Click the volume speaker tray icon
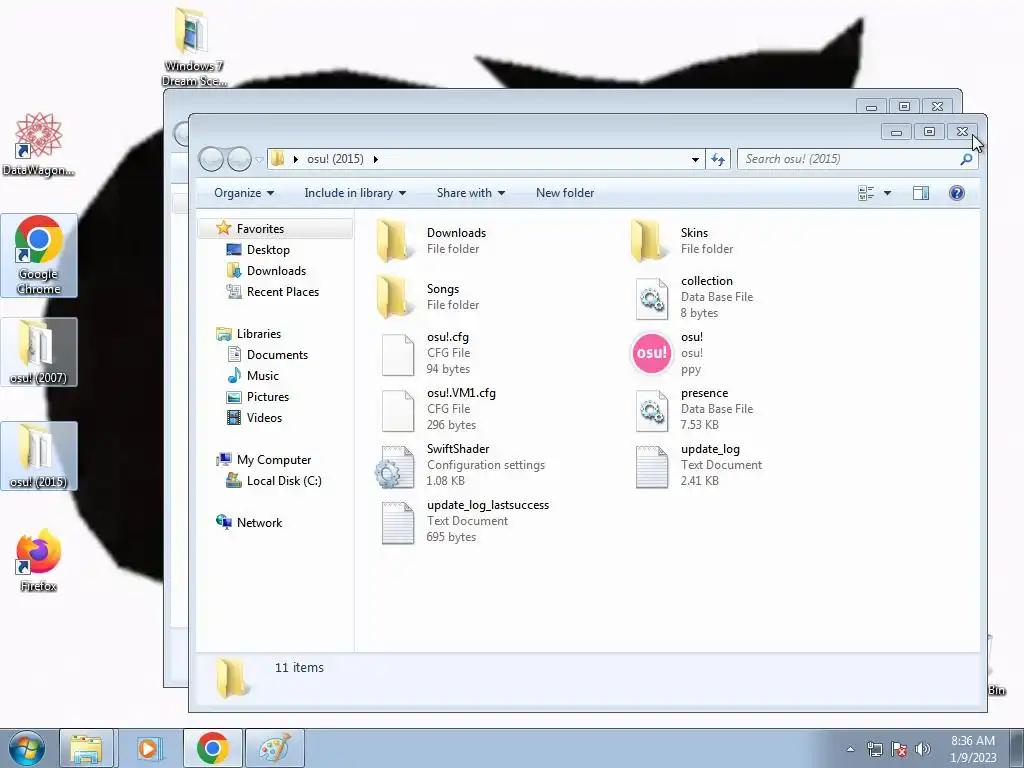This screenshot has width=1024, height=768. pos(922,749)
